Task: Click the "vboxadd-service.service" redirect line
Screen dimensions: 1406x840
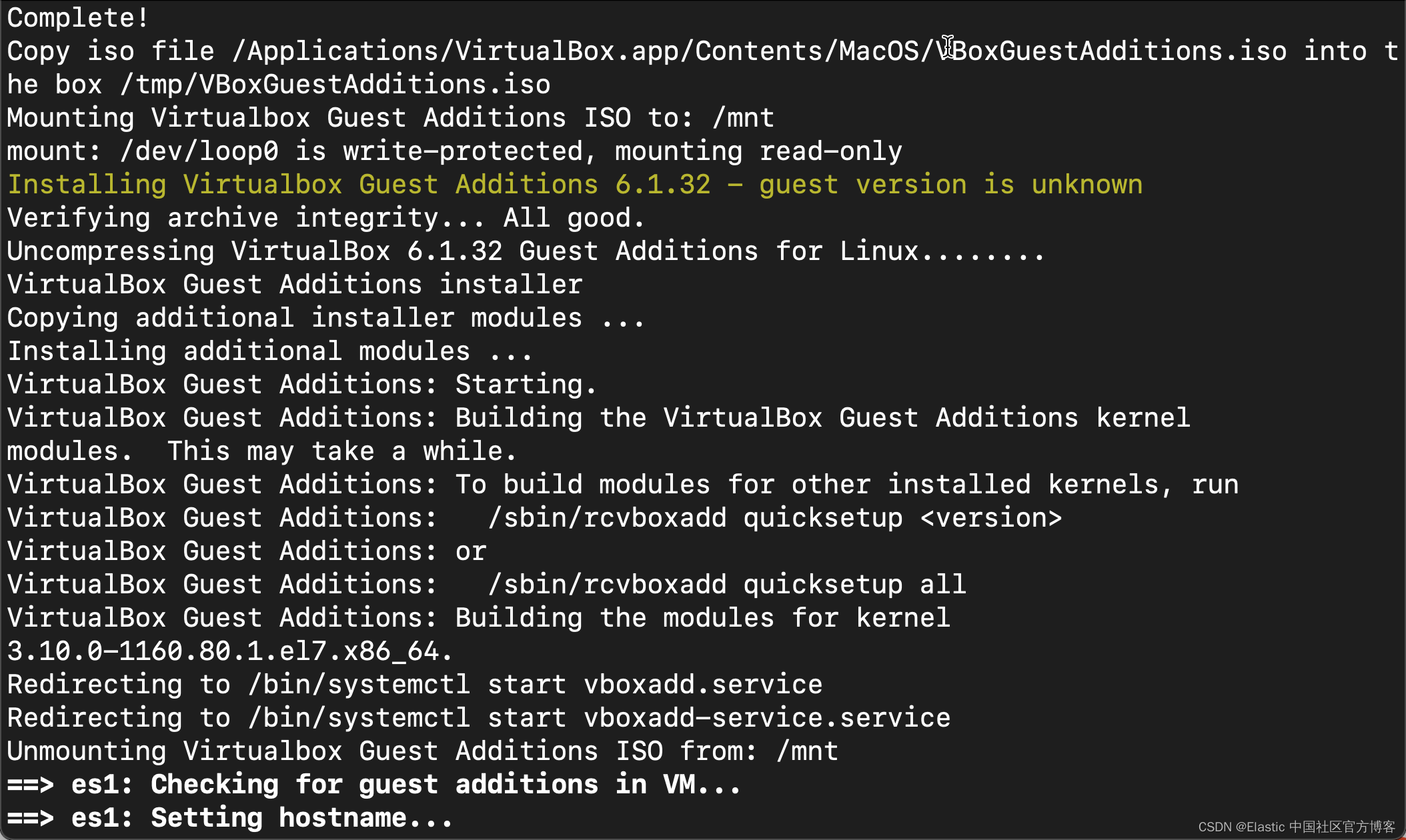Action: click(478, 718)
